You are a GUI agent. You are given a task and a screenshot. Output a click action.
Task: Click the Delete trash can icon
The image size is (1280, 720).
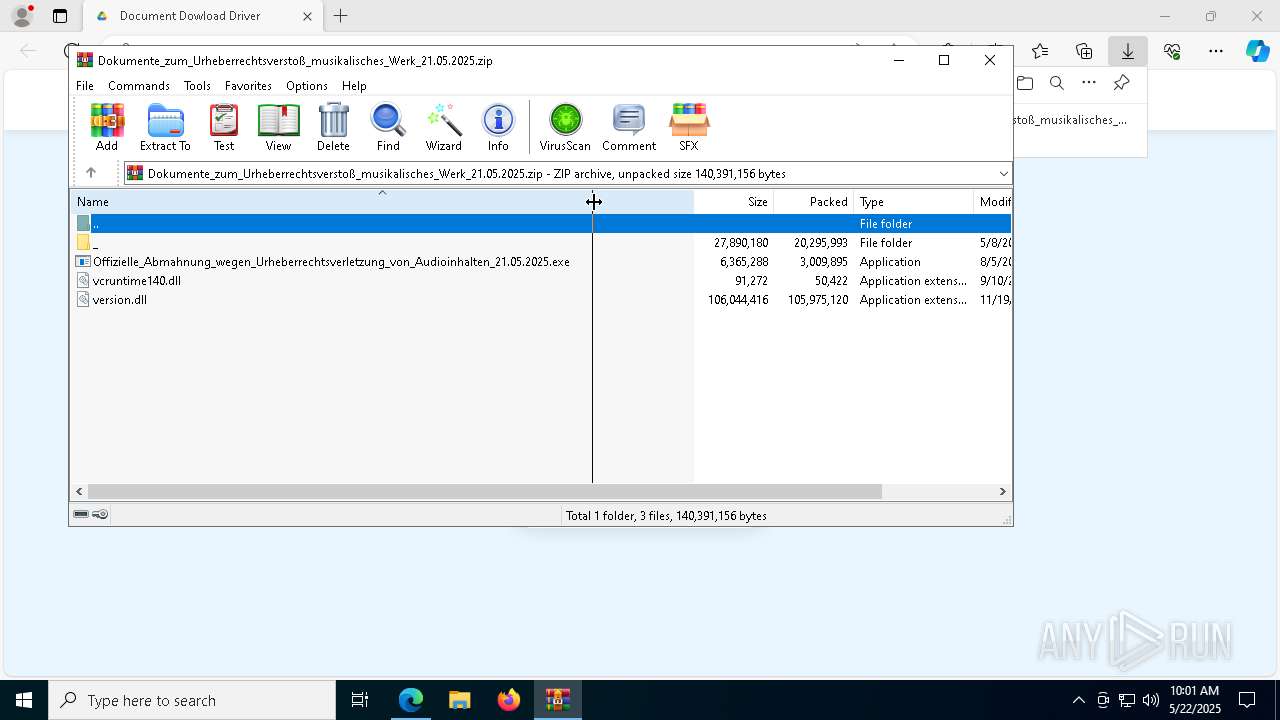(x=333, y=127)
